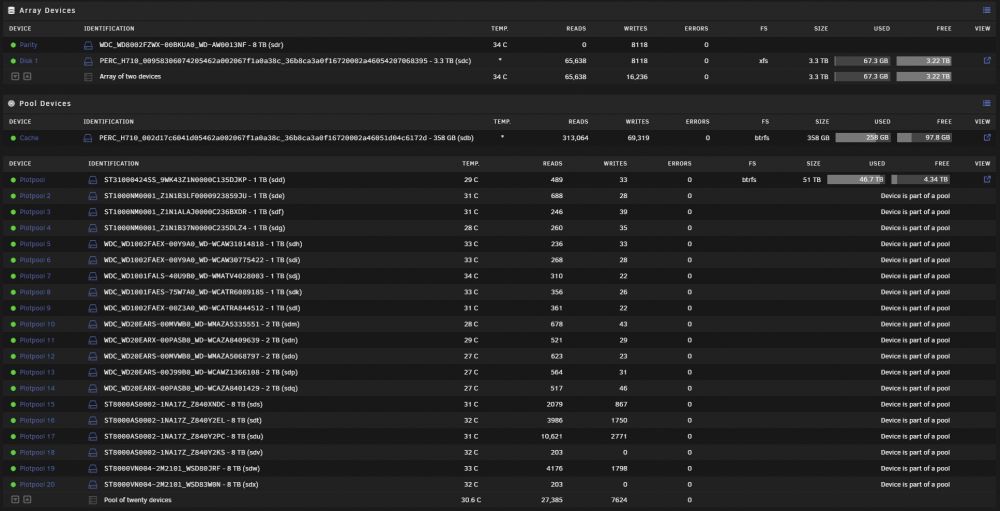
Task: Open the Cache device link
Action: pos(29,138)
